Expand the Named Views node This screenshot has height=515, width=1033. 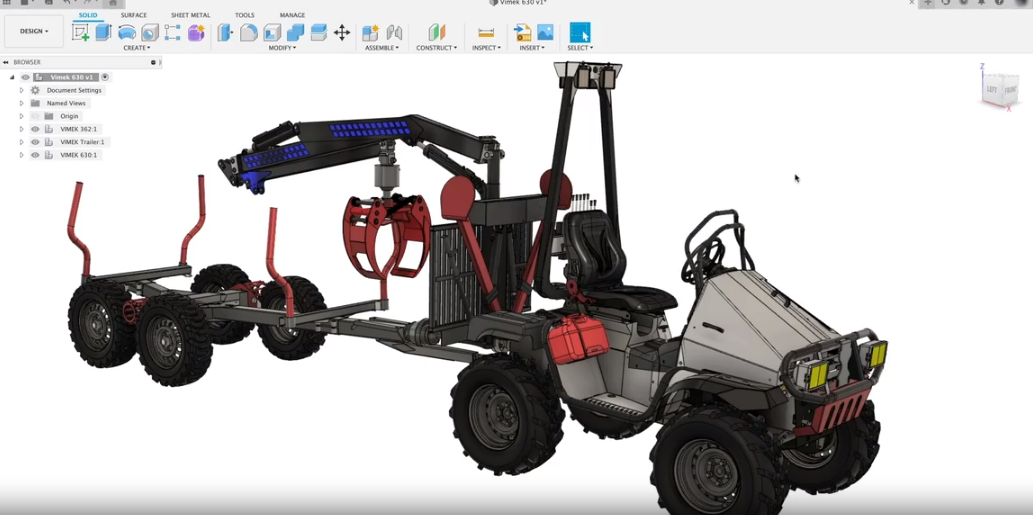click(21, 103)
